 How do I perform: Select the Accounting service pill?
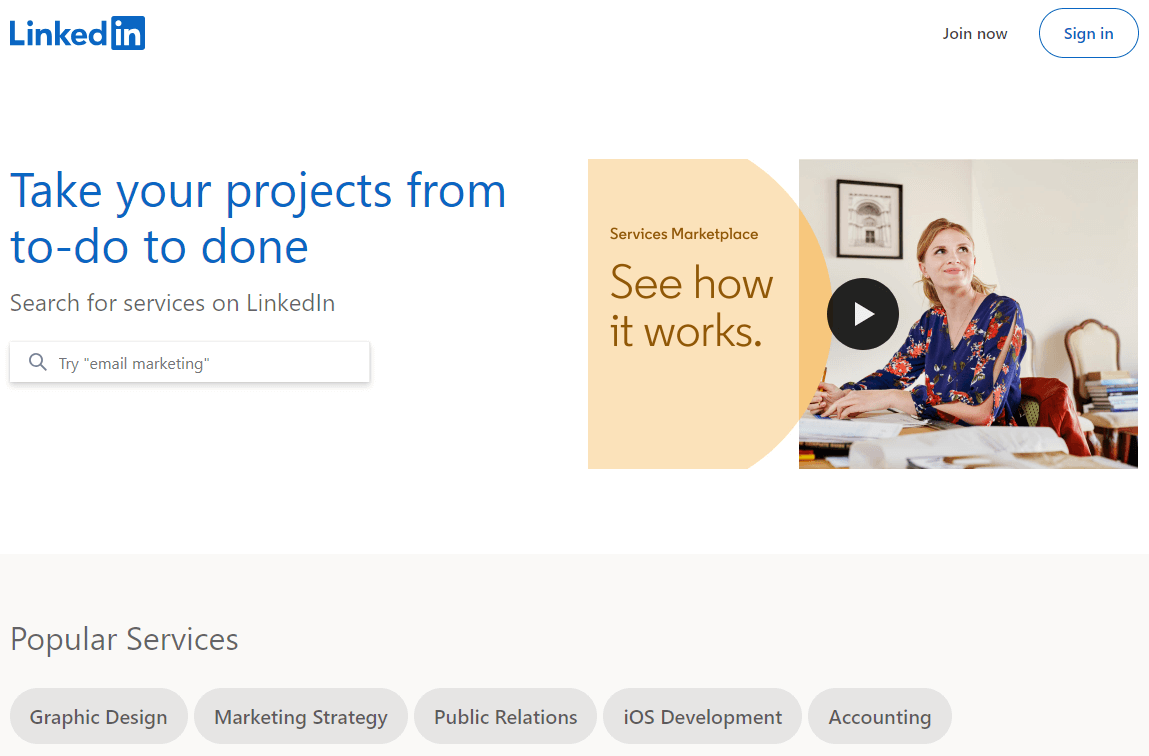point(879,717)
